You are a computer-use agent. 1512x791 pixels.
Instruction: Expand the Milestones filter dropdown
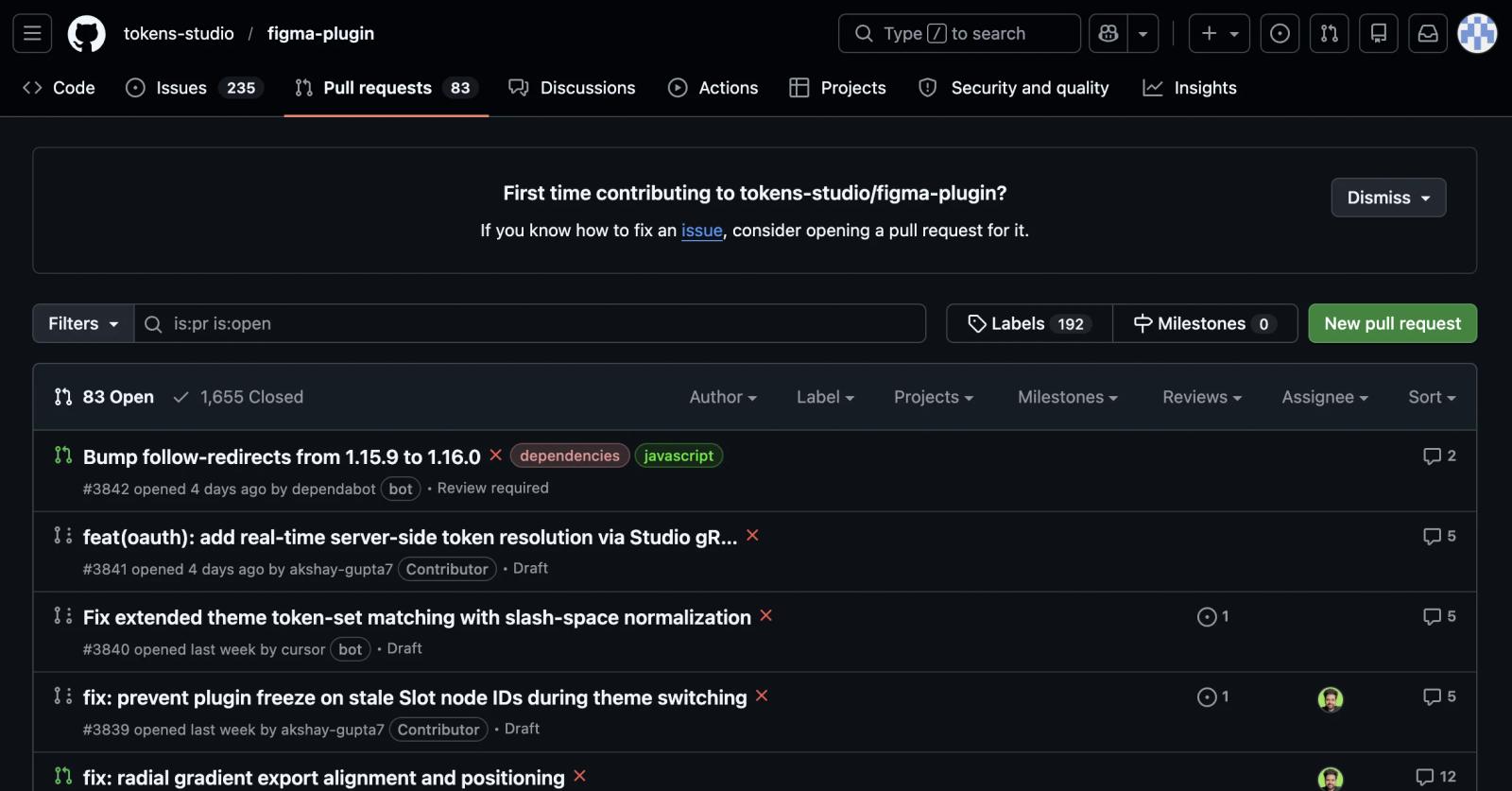tap(1068, 397)
